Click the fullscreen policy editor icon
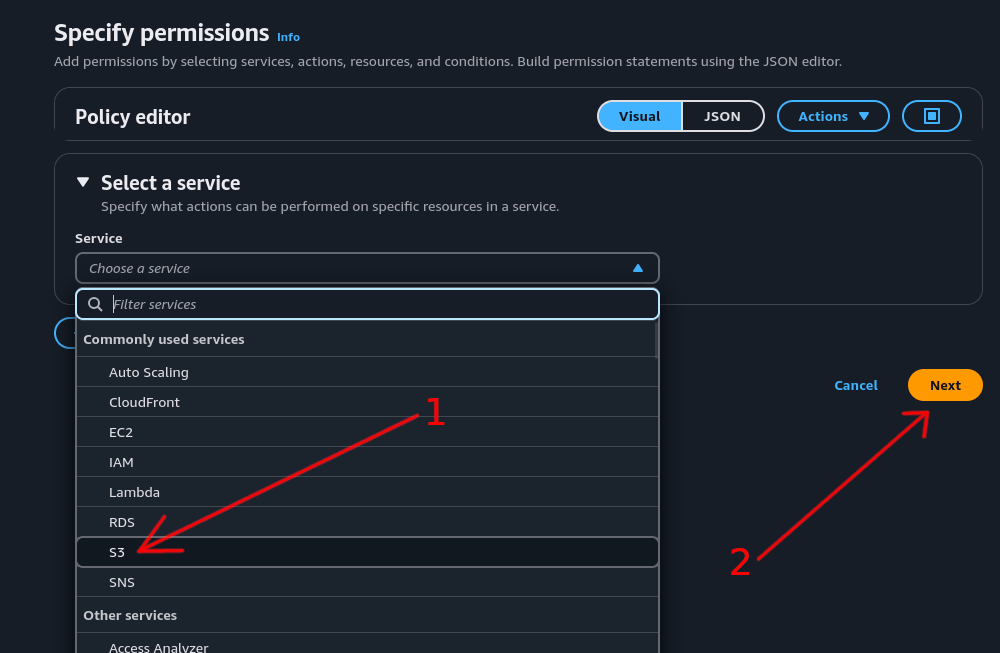 [x=931, y=116]
